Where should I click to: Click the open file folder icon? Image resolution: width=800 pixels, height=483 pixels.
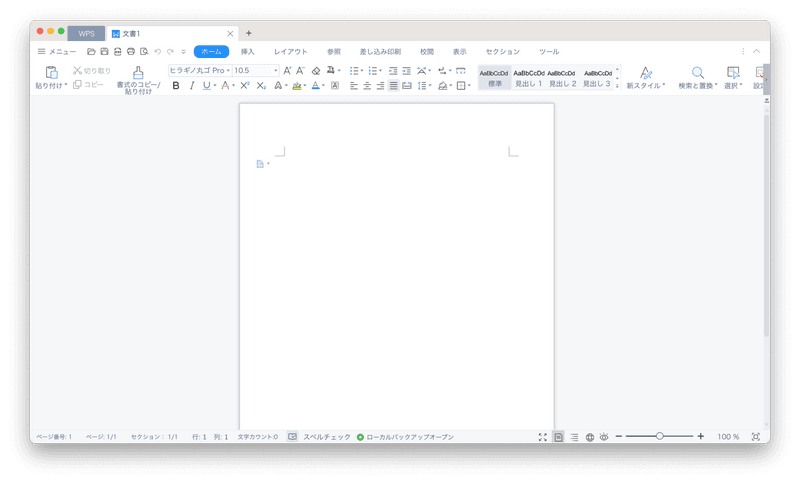[91, 52]
